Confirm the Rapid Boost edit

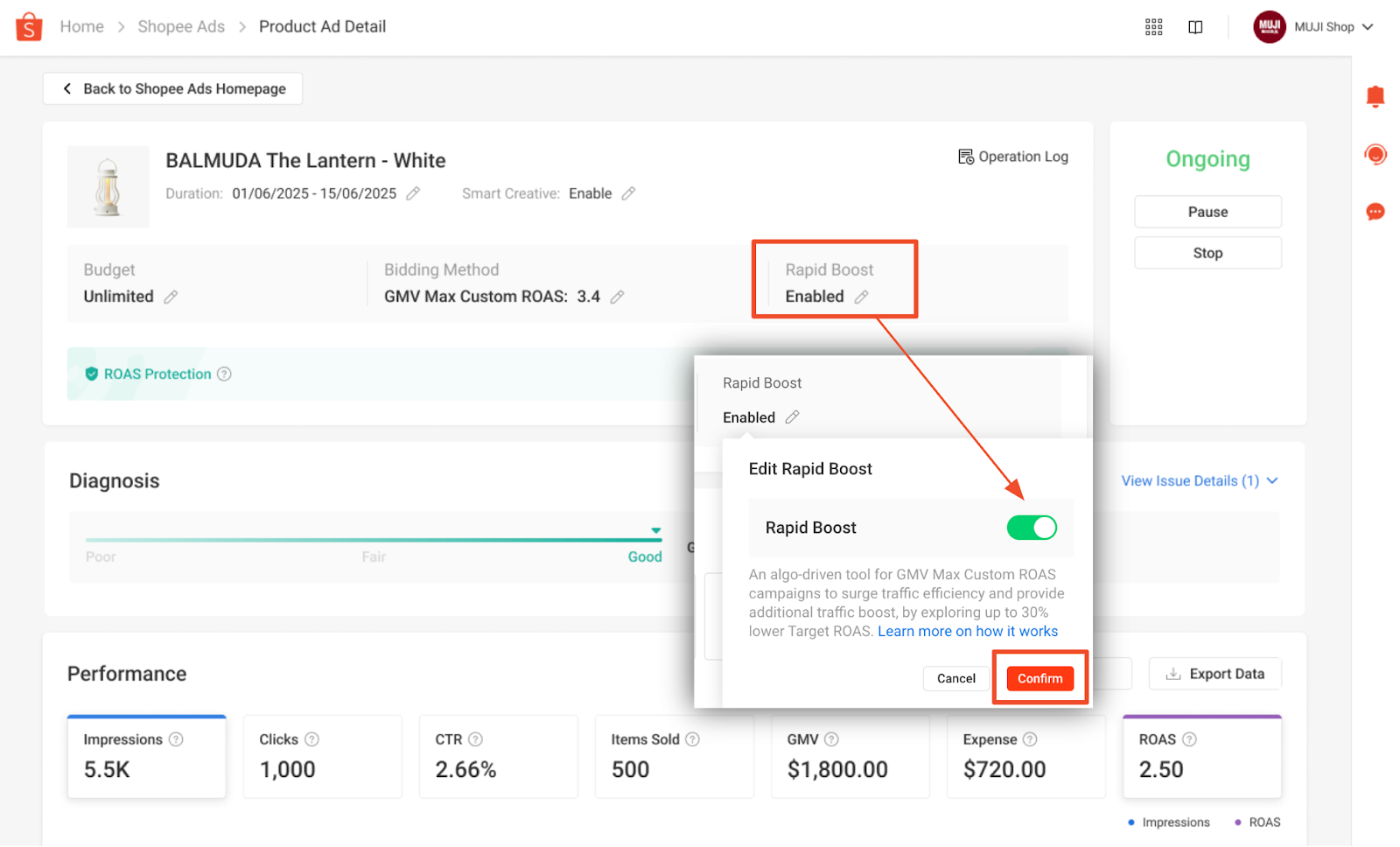(1039, 678)
